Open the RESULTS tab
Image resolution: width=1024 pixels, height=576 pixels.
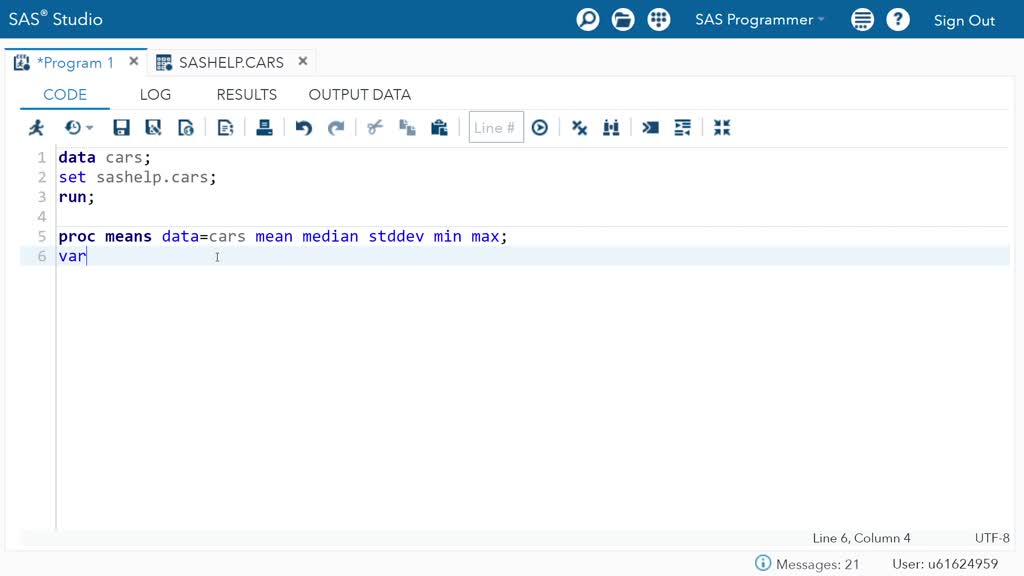click(x=246, y=95)
